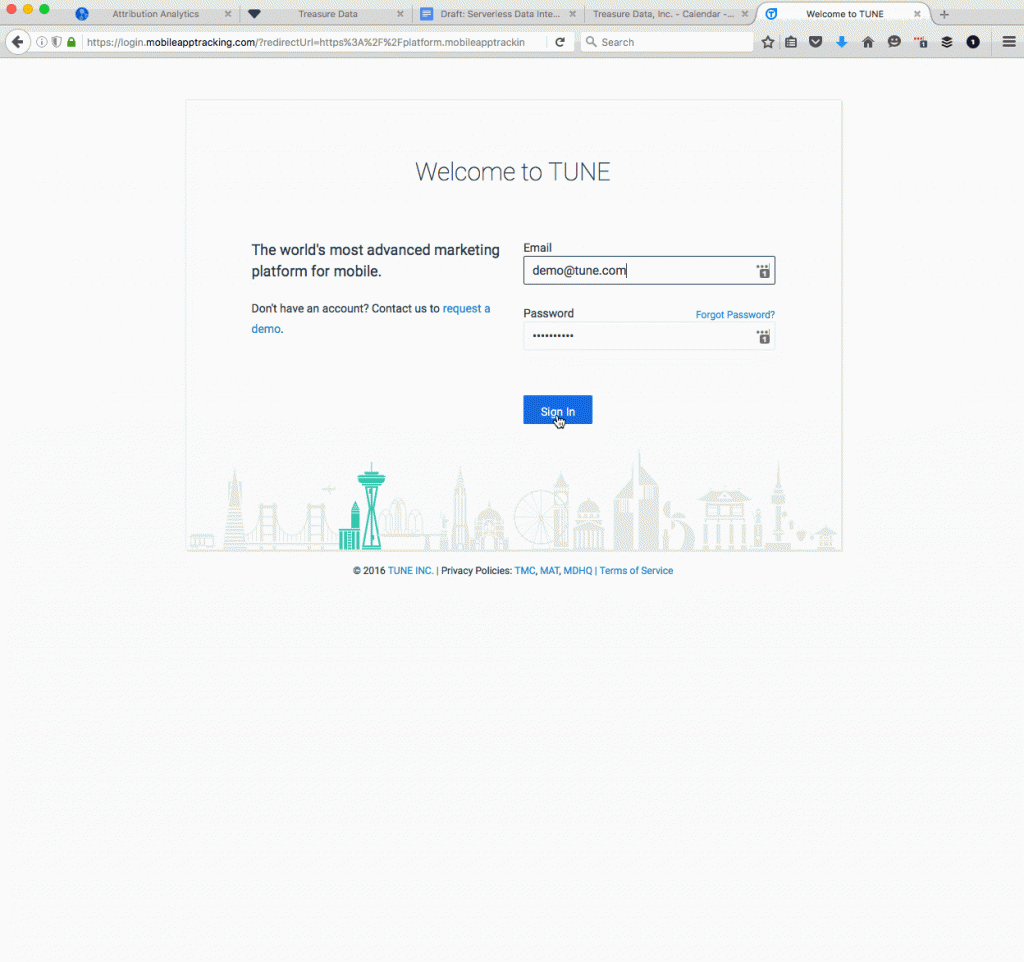The image size is (1024, 962).
Task: Click the Welcome to TUNE heading
Action: click(513, 172)
